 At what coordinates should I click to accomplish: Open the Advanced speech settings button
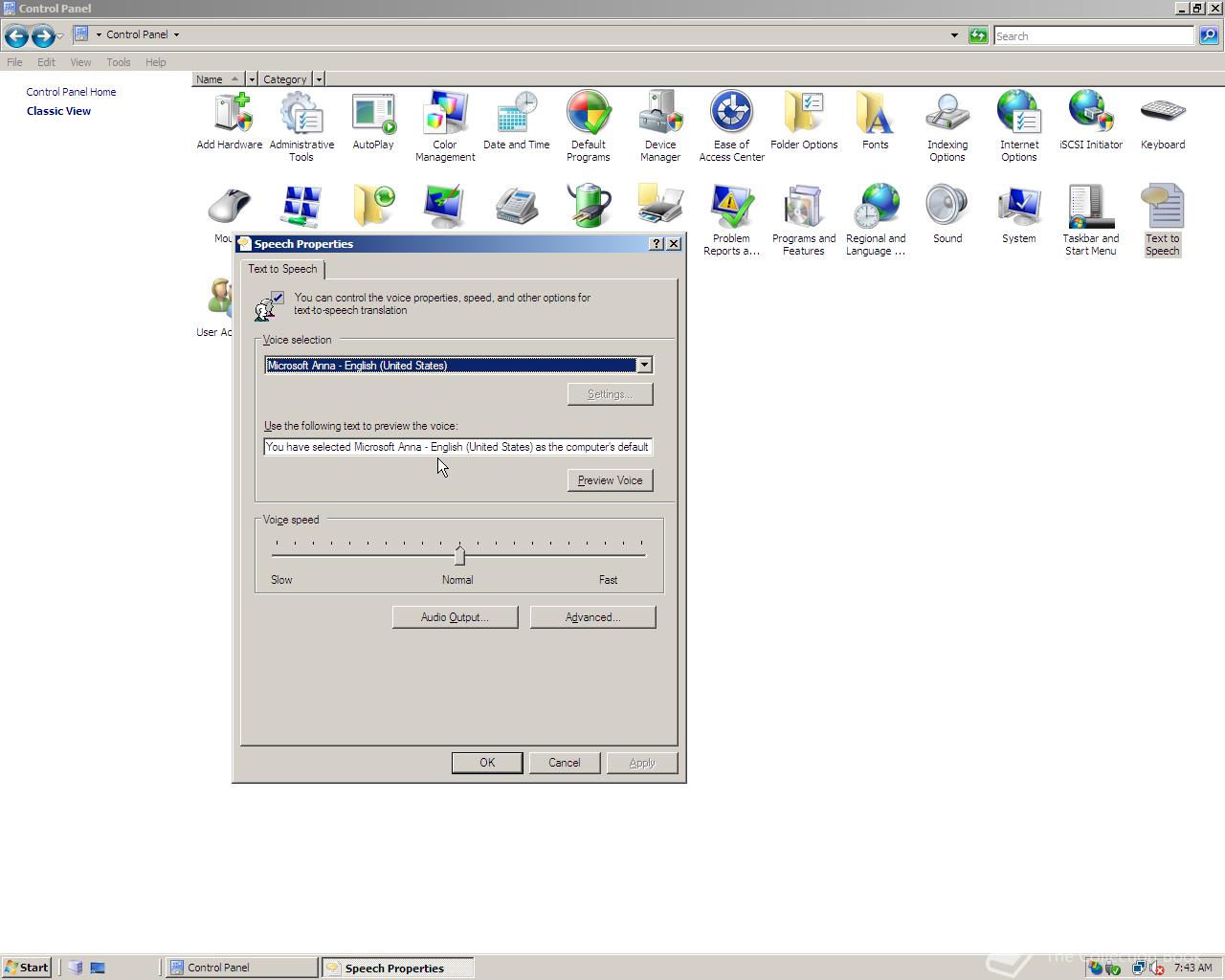coord(592,617)
